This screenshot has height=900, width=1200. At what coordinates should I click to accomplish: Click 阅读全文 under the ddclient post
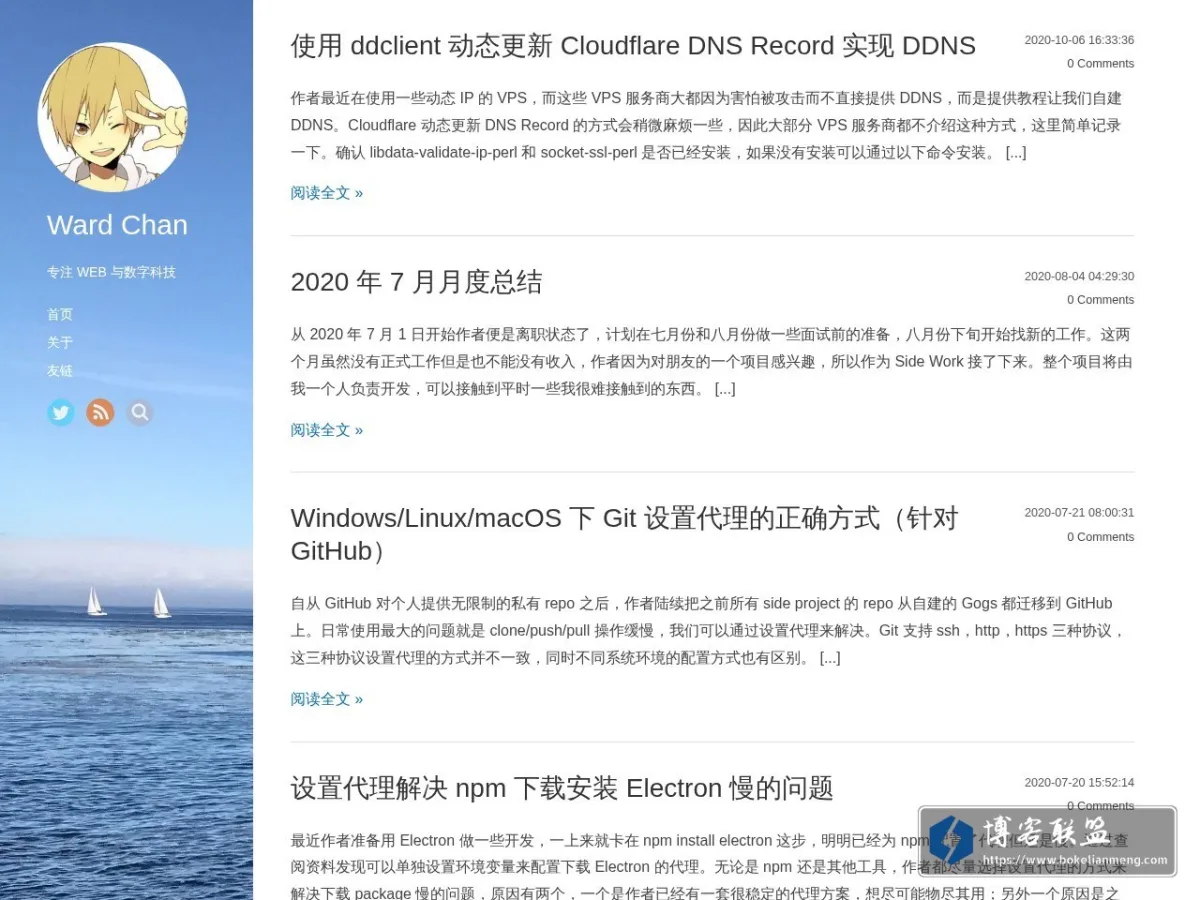[x=327, y=193]
